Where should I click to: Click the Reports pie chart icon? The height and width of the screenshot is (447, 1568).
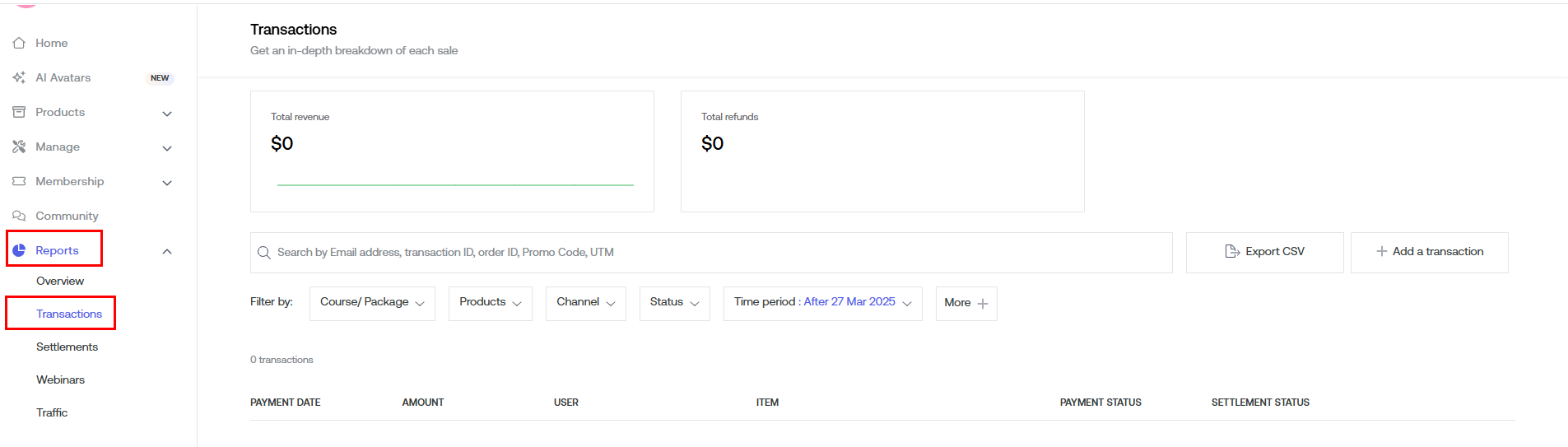point(19,250)
